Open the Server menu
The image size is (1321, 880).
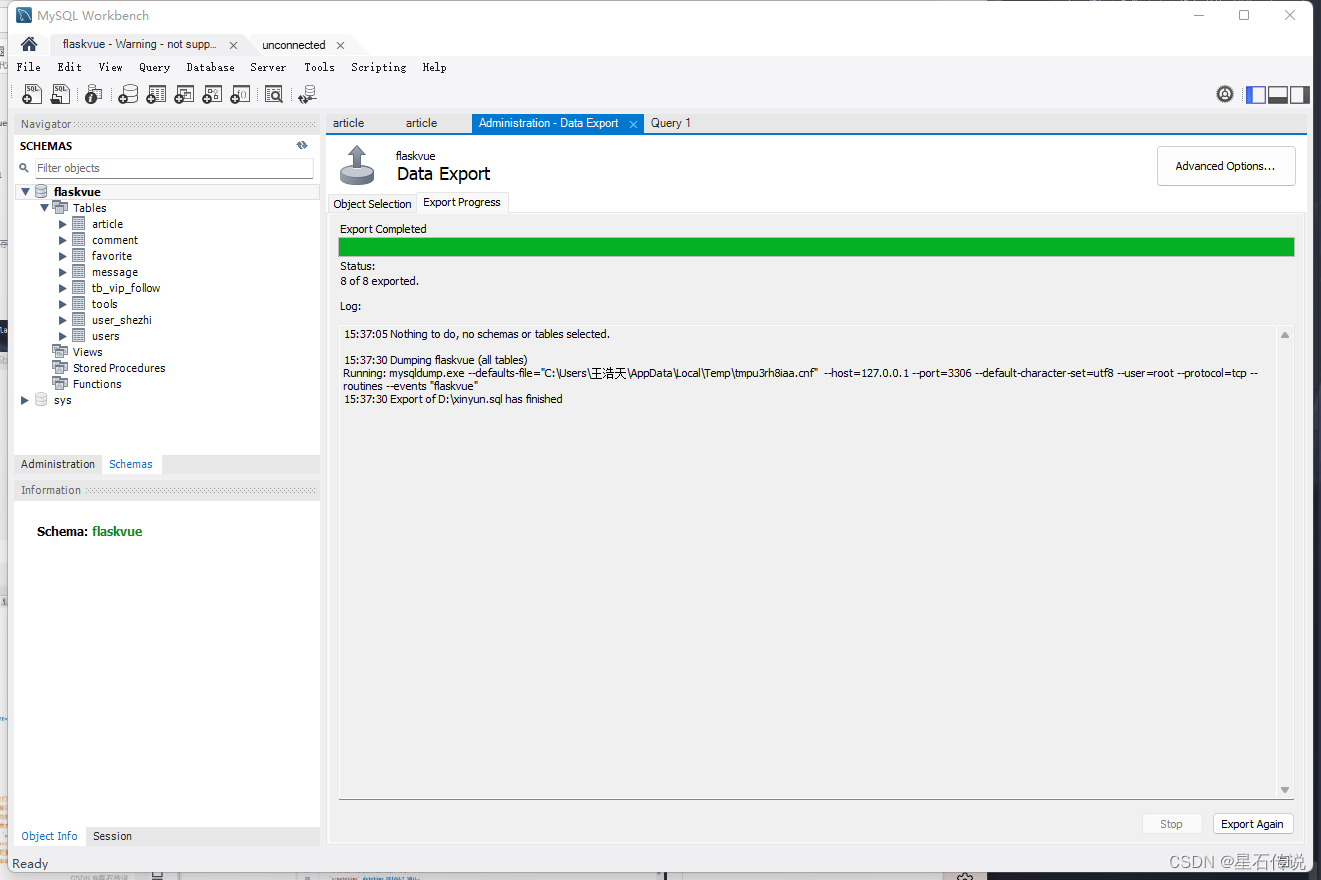pos(268,67)
